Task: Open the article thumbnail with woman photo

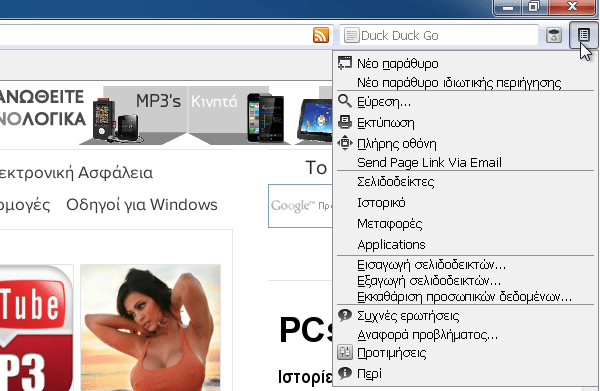Action: coord(150,327)
